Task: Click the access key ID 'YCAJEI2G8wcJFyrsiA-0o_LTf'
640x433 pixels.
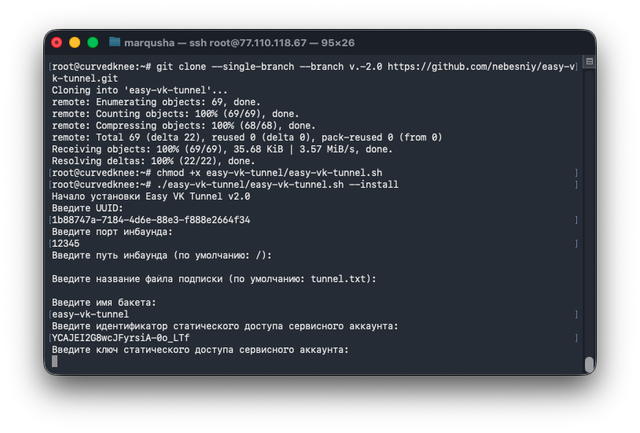Action: point(121,338)
